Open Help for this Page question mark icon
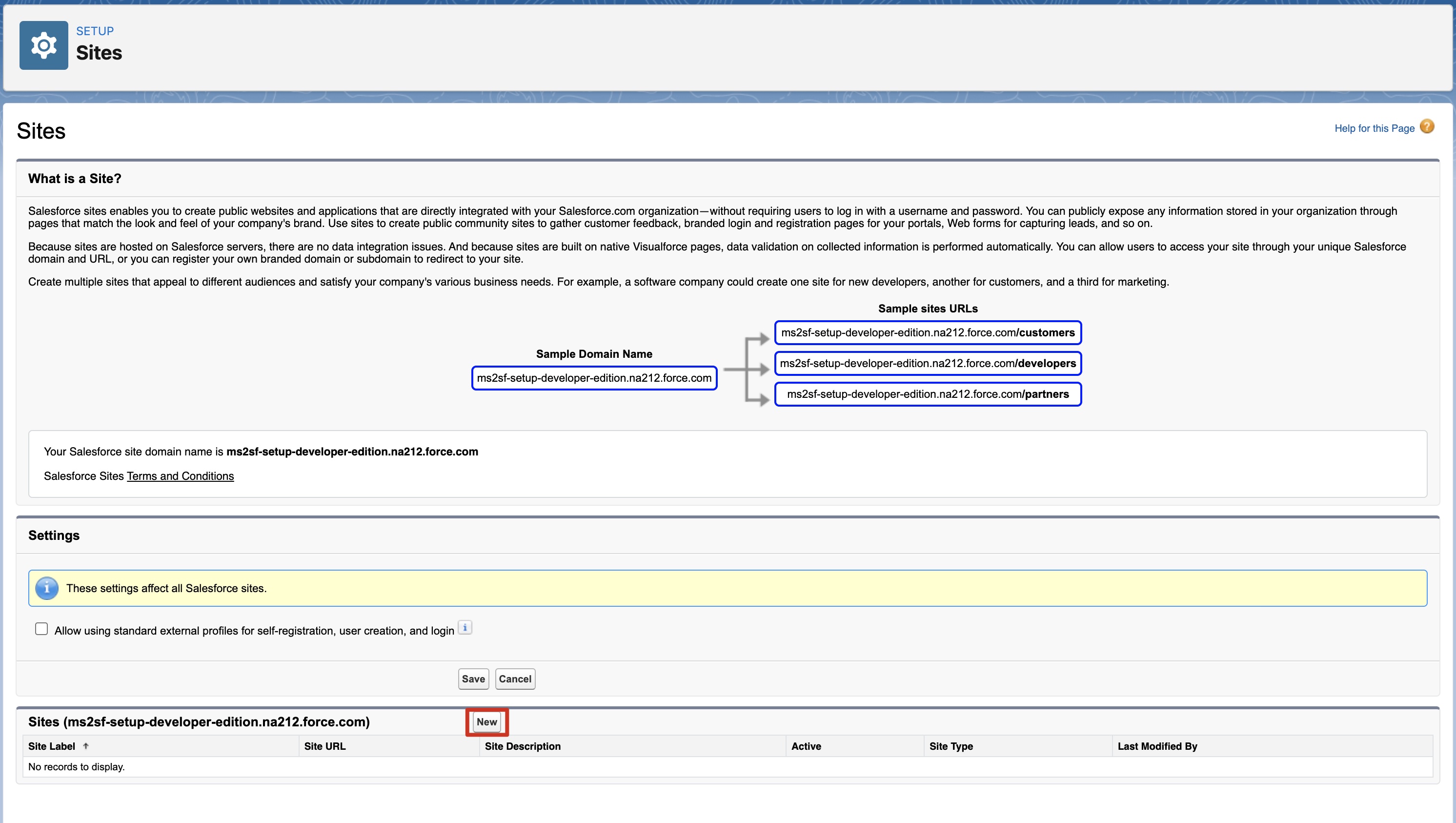This screenshot has height=823, width=1456. tap(1427, 127)
